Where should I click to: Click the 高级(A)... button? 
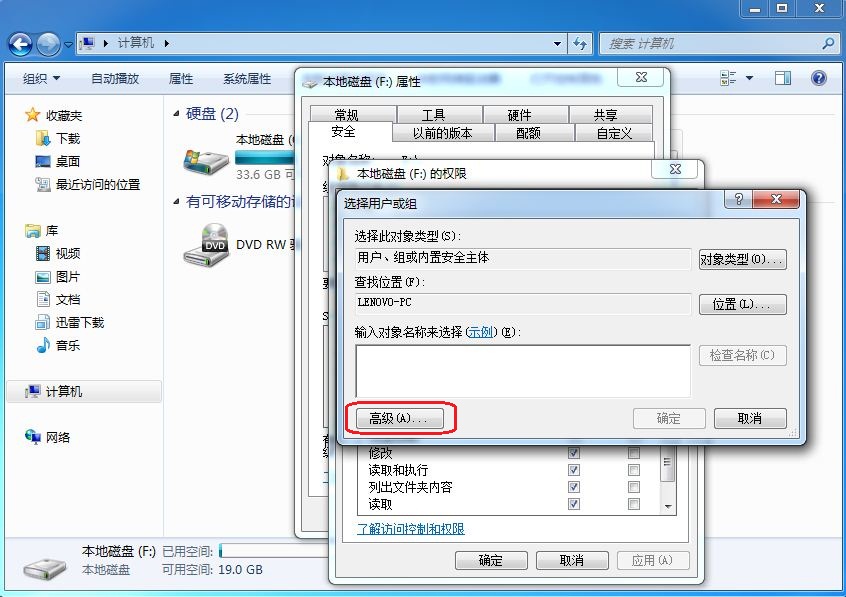pyautogui.click(x=398, y=419)
